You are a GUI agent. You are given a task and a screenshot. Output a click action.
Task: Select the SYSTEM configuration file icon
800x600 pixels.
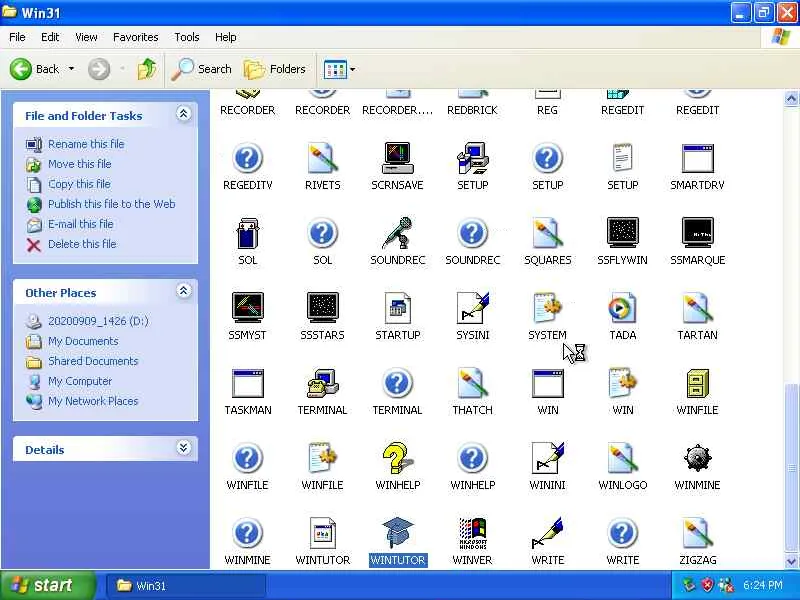(547, 308)
